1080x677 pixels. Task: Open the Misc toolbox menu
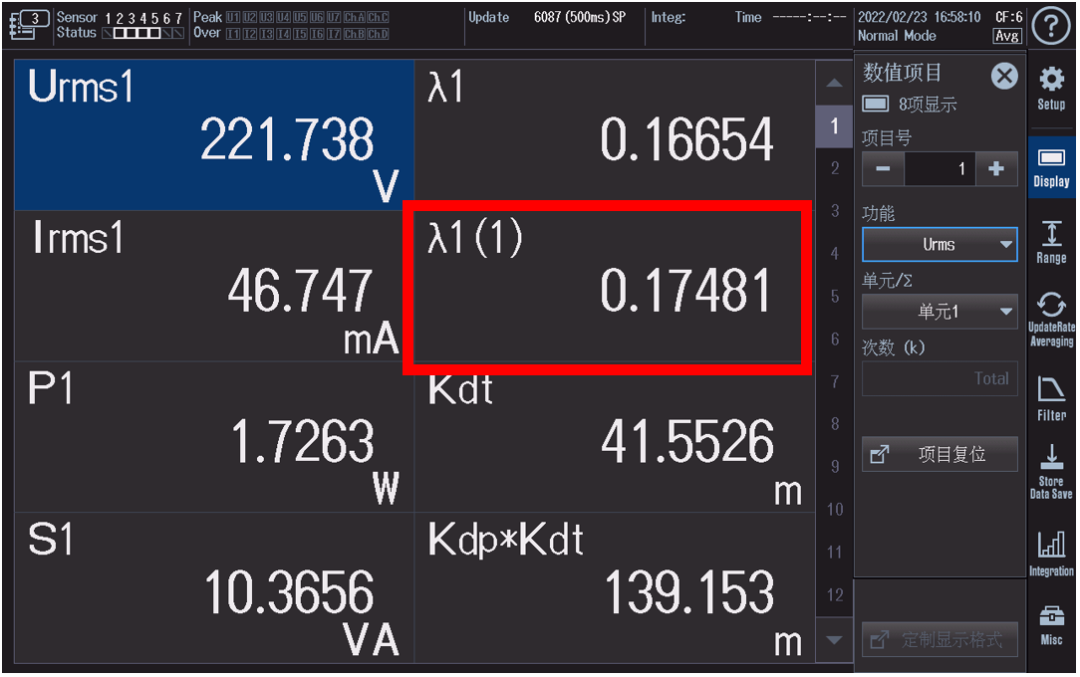coord(1050,625)
